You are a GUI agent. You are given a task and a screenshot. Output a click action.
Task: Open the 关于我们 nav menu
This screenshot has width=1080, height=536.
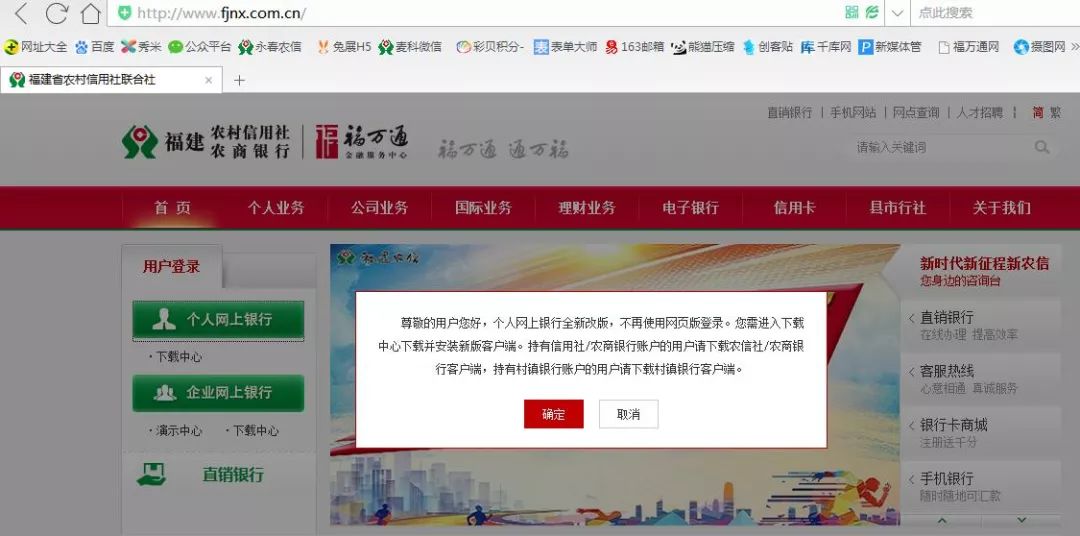pyautogui.click(x=1001, y=207)
